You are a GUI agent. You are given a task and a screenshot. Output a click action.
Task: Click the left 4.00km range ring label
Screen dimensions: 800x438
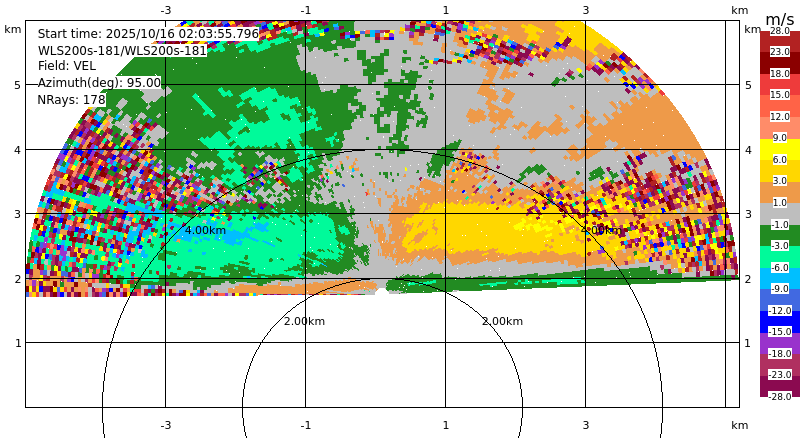(205, 230)
